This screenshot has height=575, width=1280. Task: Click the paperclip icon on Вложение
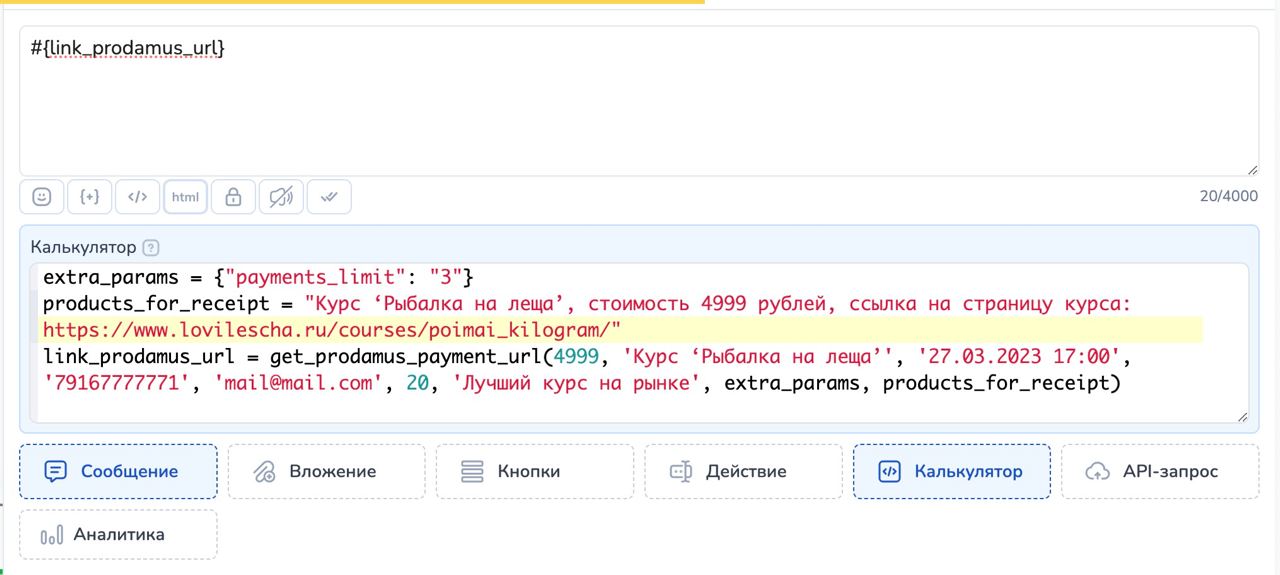coord(264,472)
